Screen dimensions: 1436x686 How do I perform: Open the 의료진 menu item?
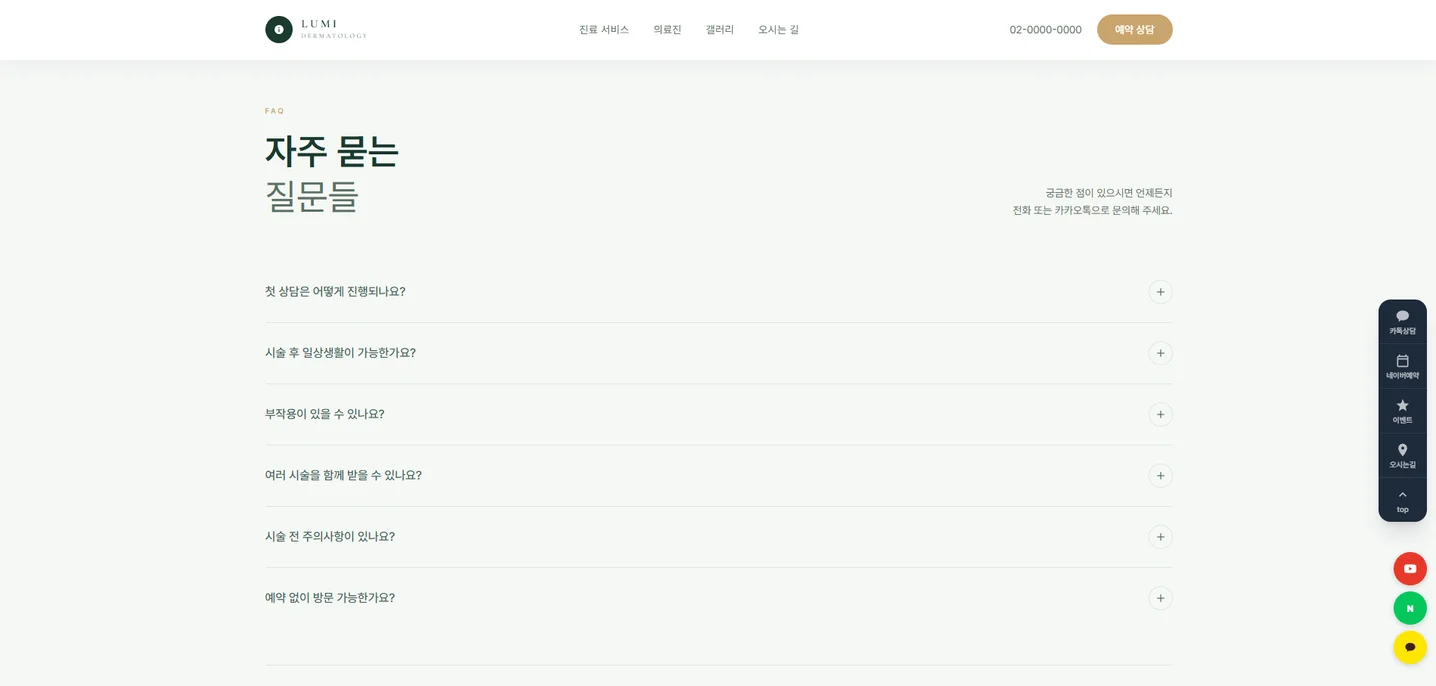coord(667,30)
